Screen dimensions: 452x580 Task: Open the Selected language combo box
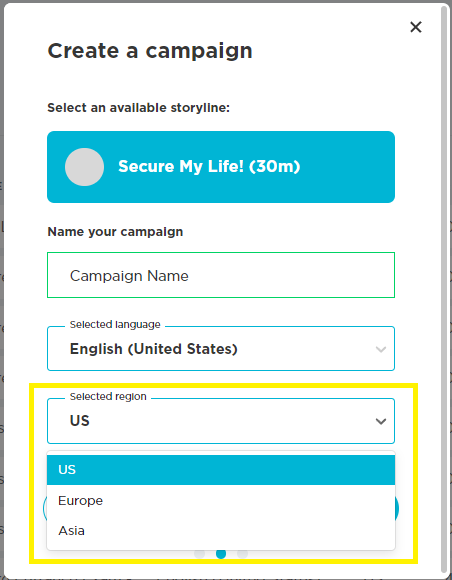[221, 348]
